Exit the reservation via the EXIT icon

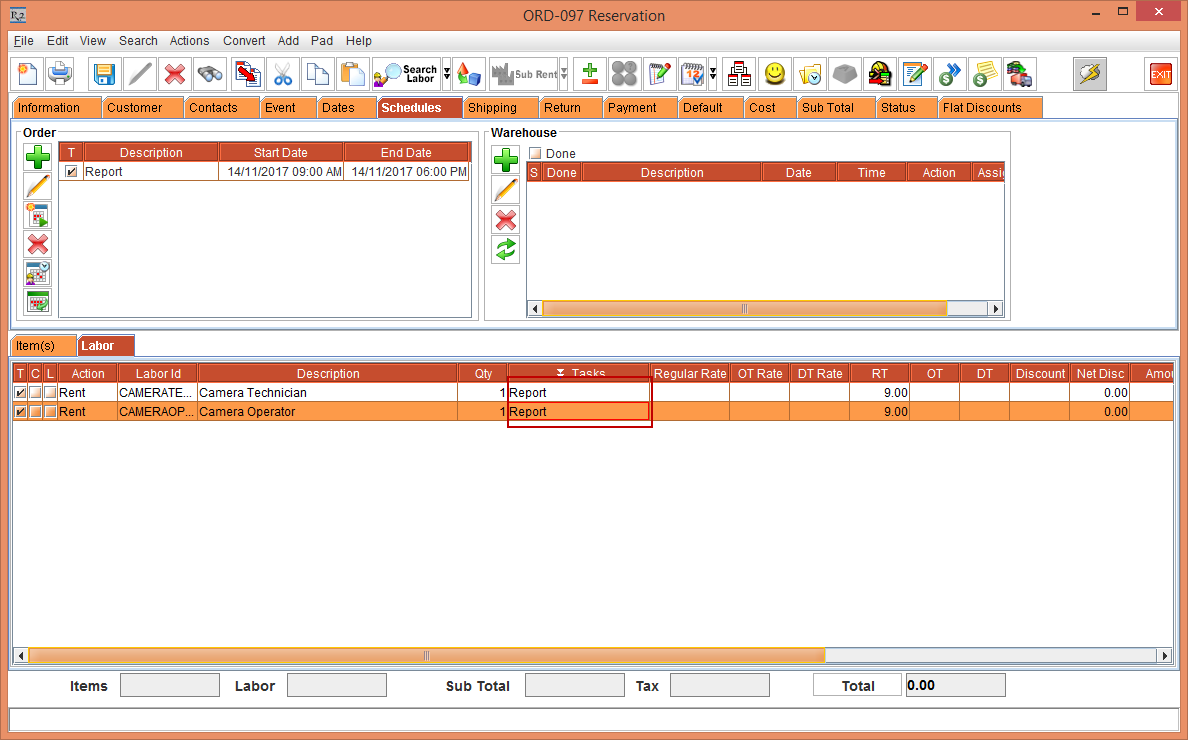coord(1159,74)
